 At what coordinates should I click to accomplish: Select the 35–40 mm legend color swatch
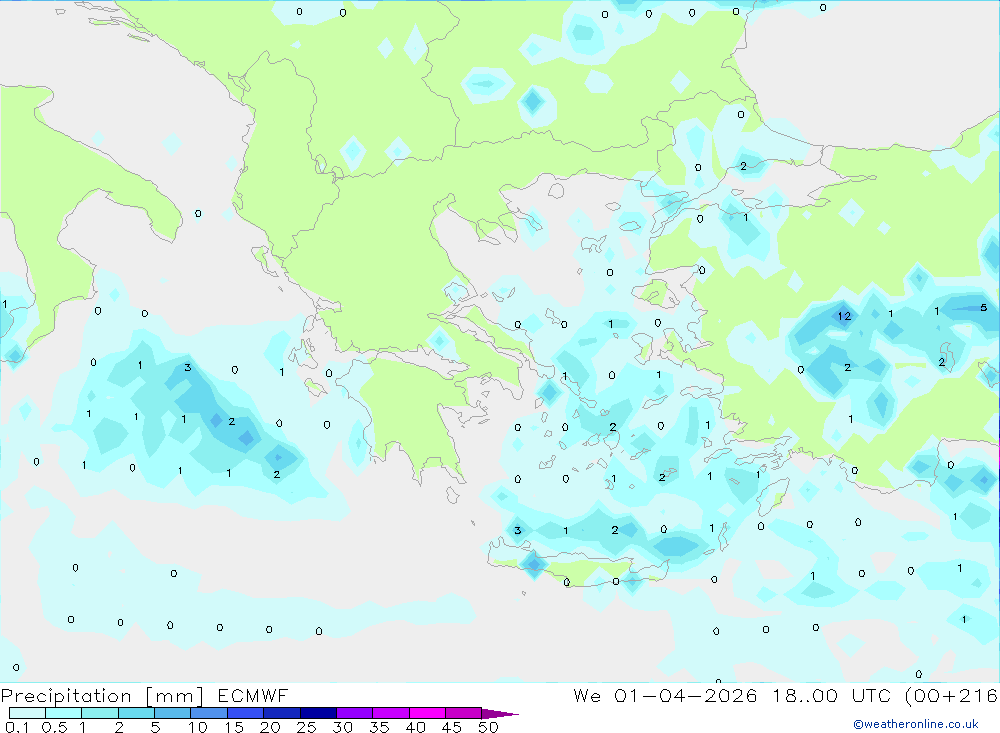pos(390,713)
